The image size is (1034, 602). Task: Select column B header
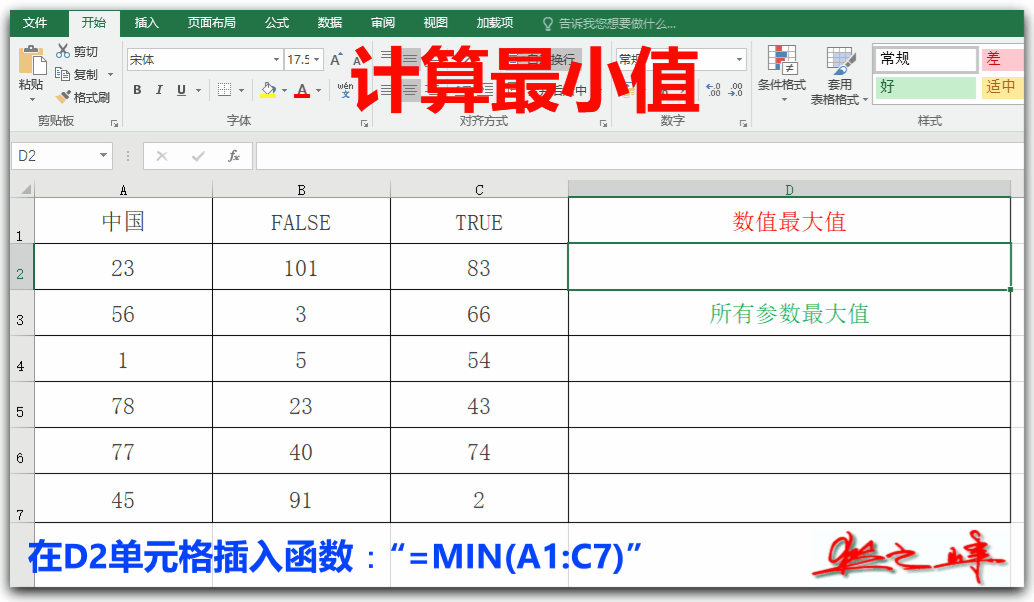click(x=301, y=190)
